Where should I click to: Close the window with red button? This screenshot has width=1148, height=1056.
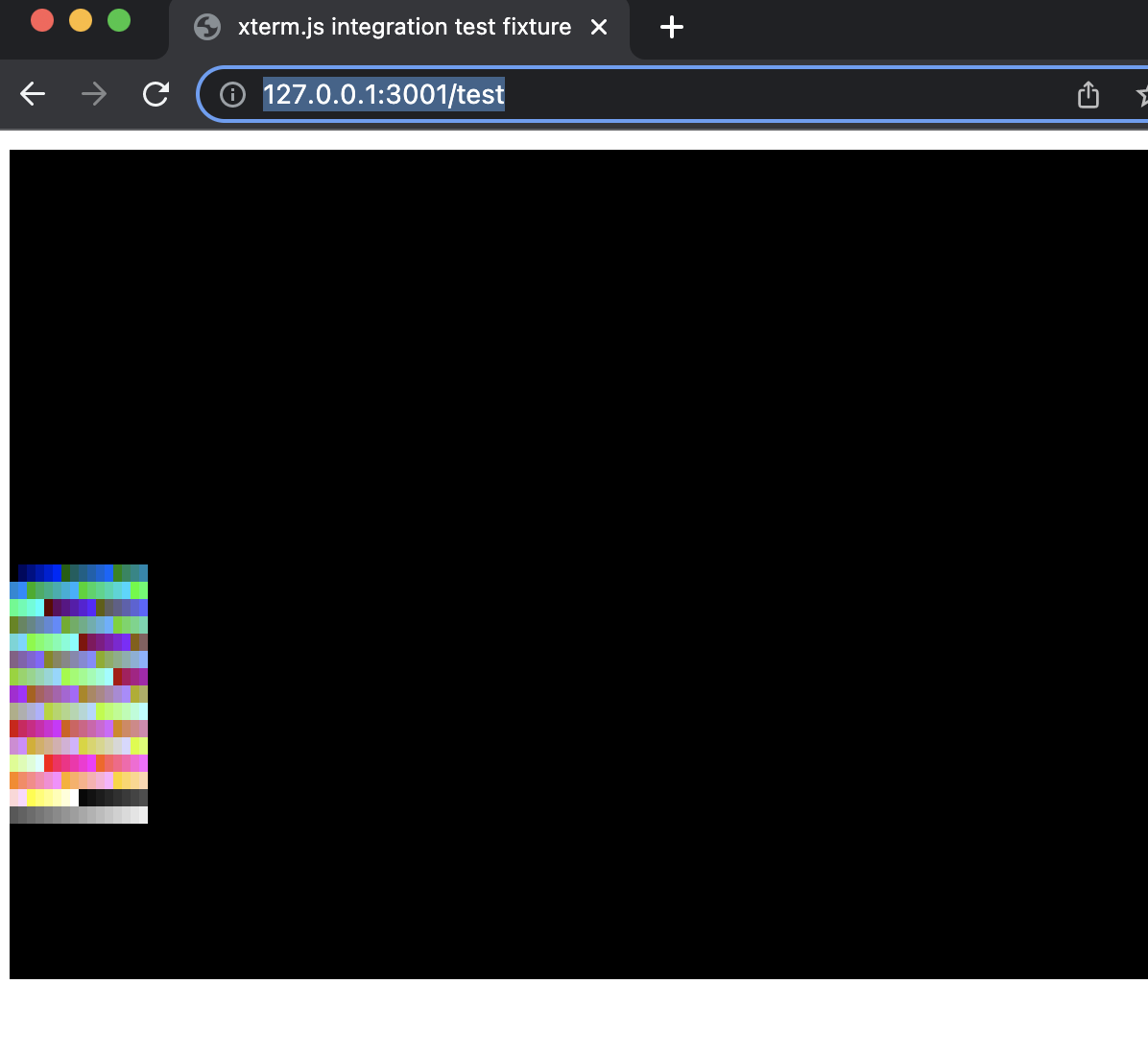click(42, 20)
